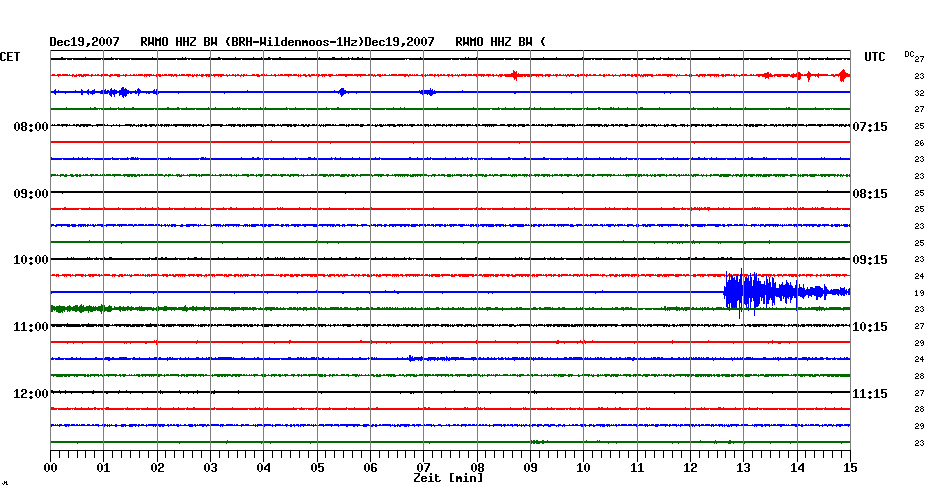The image size is (930, 494).
Task: Click minute 06 on the time axis
Action: pos(371,468)
